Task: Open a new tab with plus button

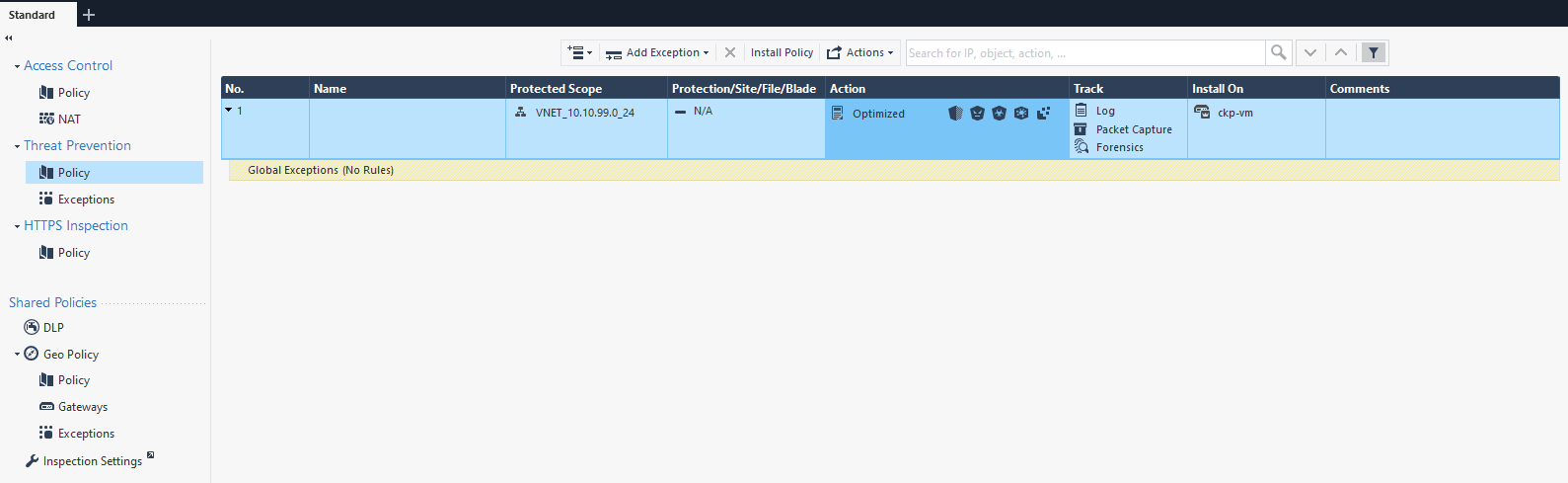Action: pyautogui.click(x=89, y=15)
